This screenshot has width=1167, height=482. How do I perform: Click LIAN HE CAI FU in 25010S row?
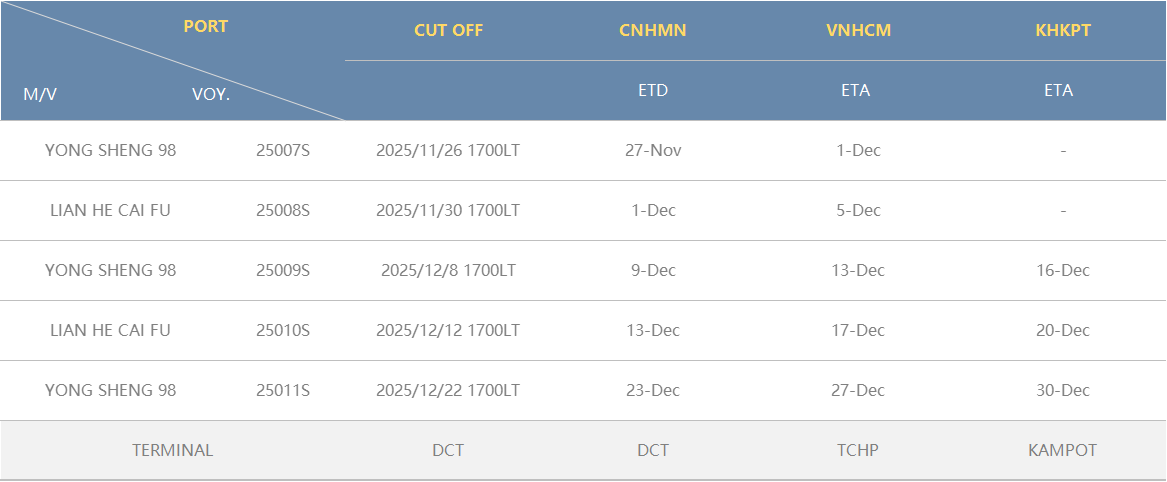[110, 331]
